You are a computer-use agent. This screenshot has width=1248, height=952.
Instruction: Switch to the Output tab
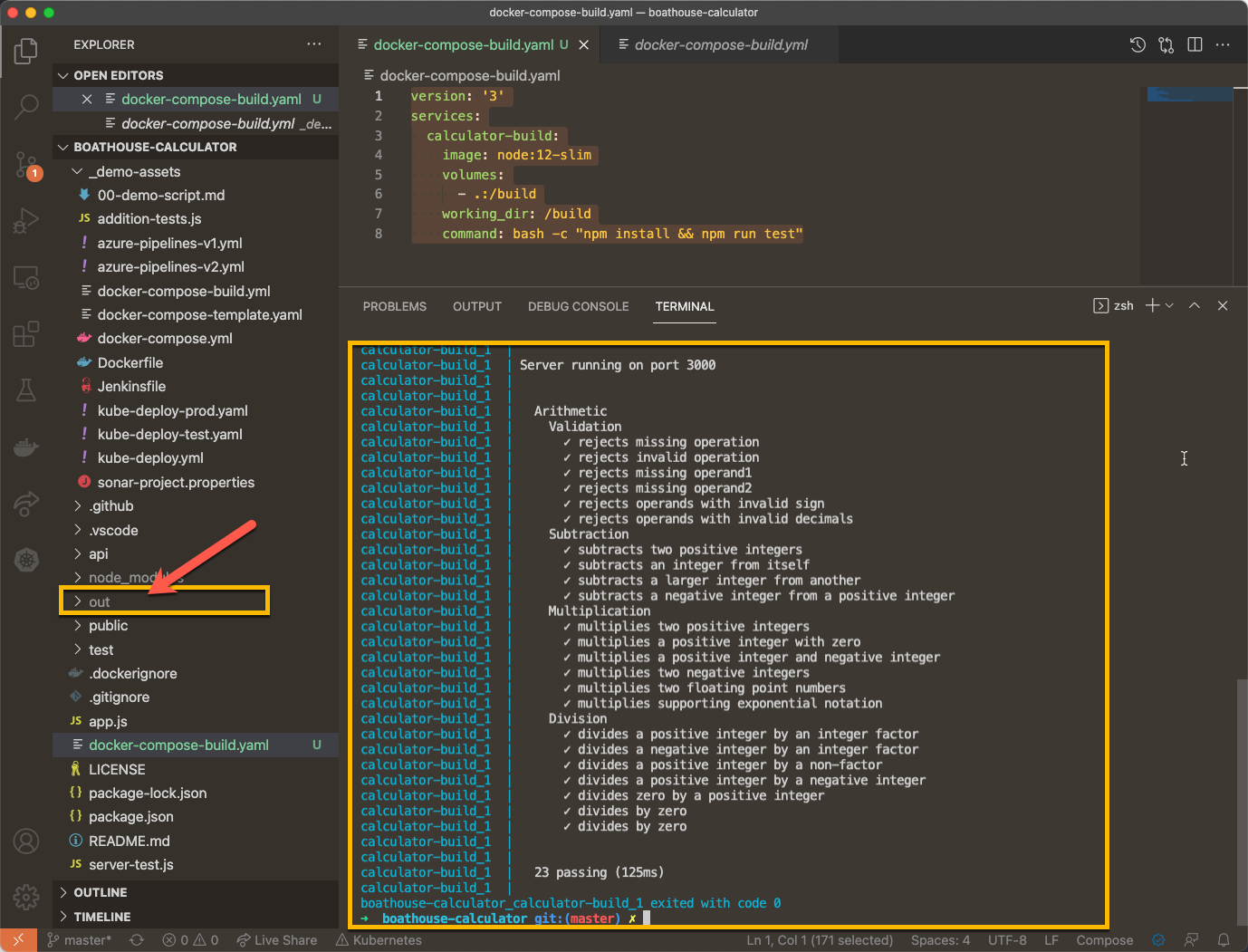[x=477, y=307]
